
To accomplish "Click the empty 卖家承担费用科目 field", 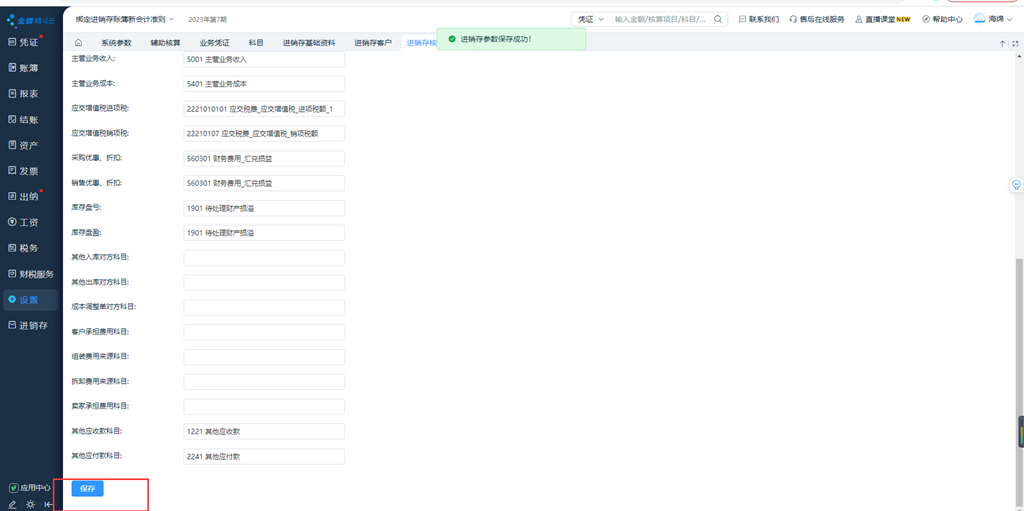I will coord(264,407).
